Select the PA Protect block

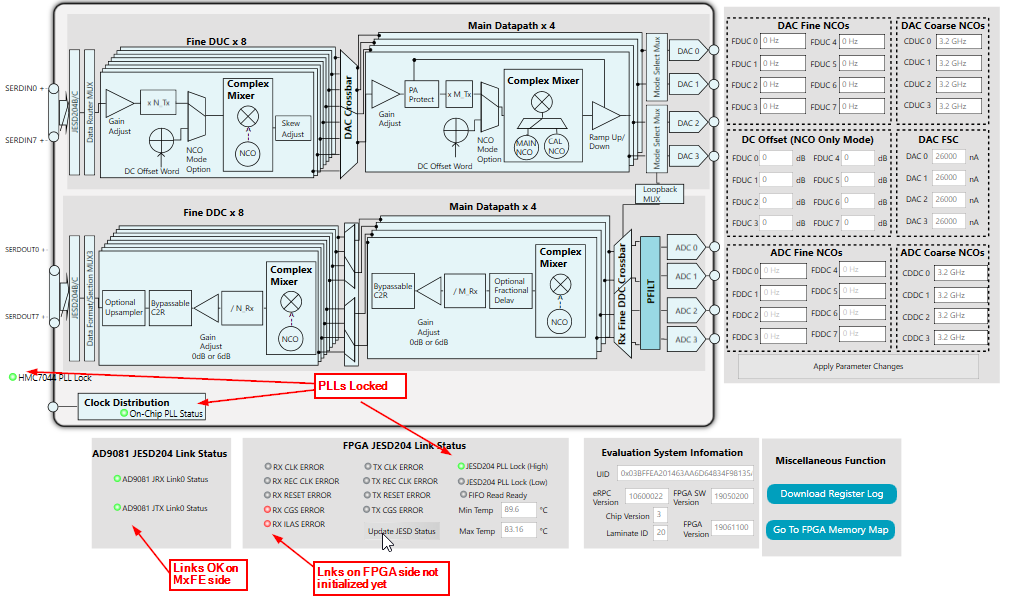[x=421, y=94]
